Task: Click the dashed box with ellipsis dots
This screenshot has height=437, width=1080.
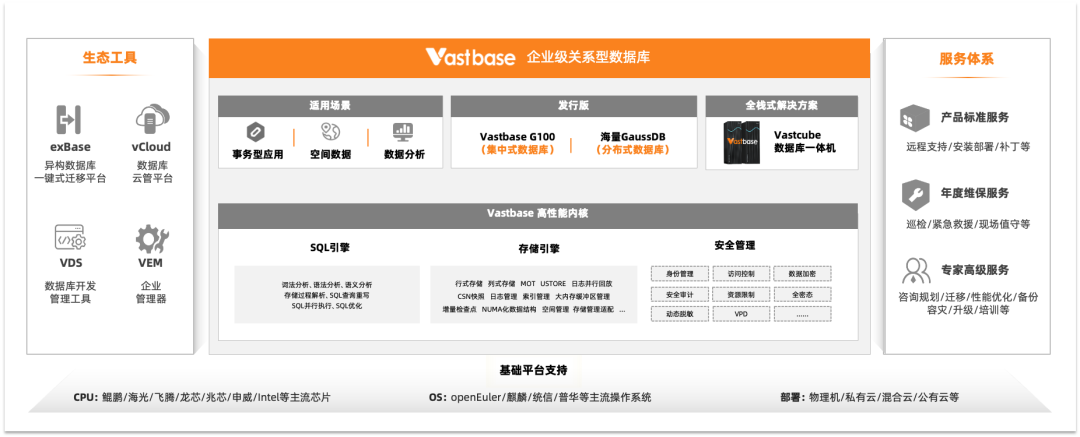Action: (x=802, y=314)
